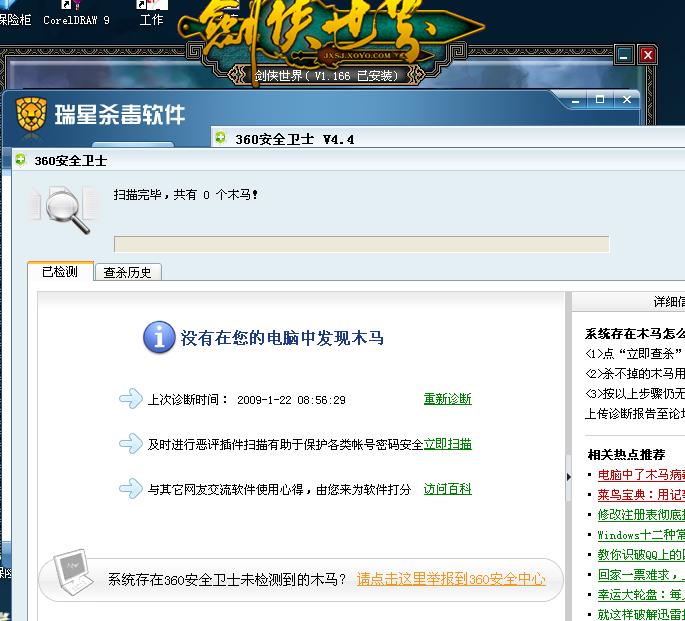685x621 pixels.
Task: Click the <3>按以上步骤仍无 instruction line
Action: pos(635,393)
